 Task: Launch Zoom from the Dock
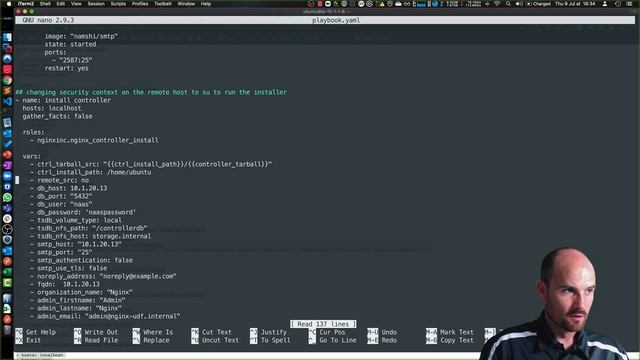pos(7,176)
